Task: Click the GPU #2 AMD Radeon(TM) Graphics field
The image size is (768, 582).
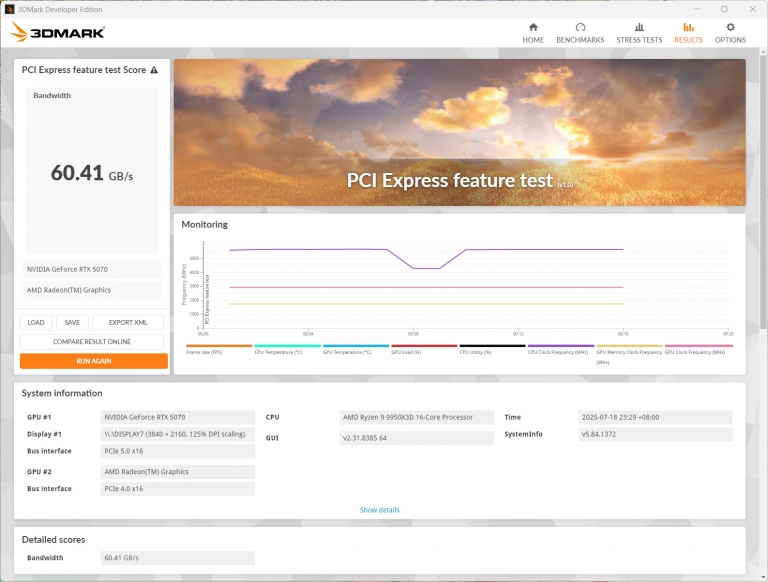Action: pos(177,472)
